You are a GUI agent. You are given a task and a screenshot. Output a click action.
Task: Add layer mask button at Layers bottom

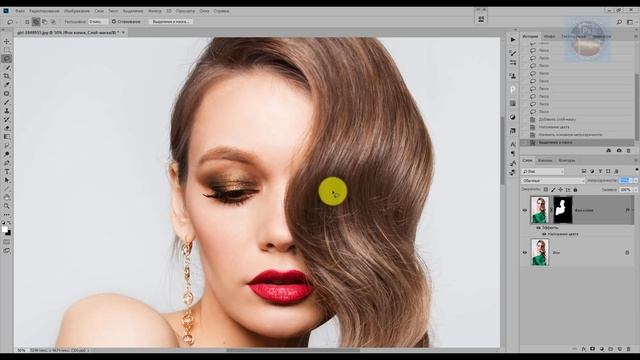(x=592, y=349)
